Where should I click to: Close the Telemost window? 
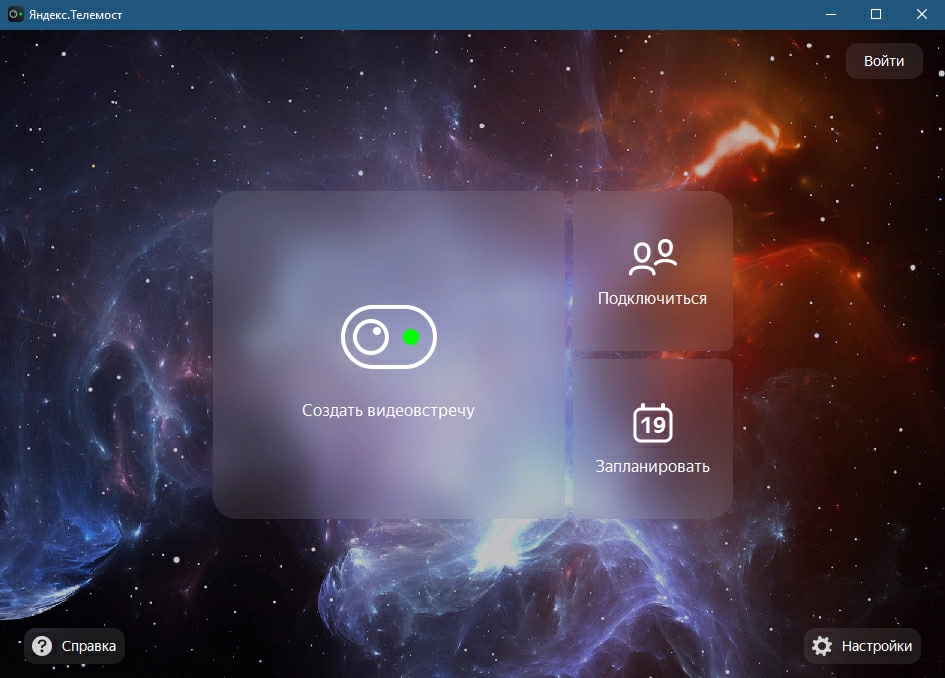[x=922, y=14]
